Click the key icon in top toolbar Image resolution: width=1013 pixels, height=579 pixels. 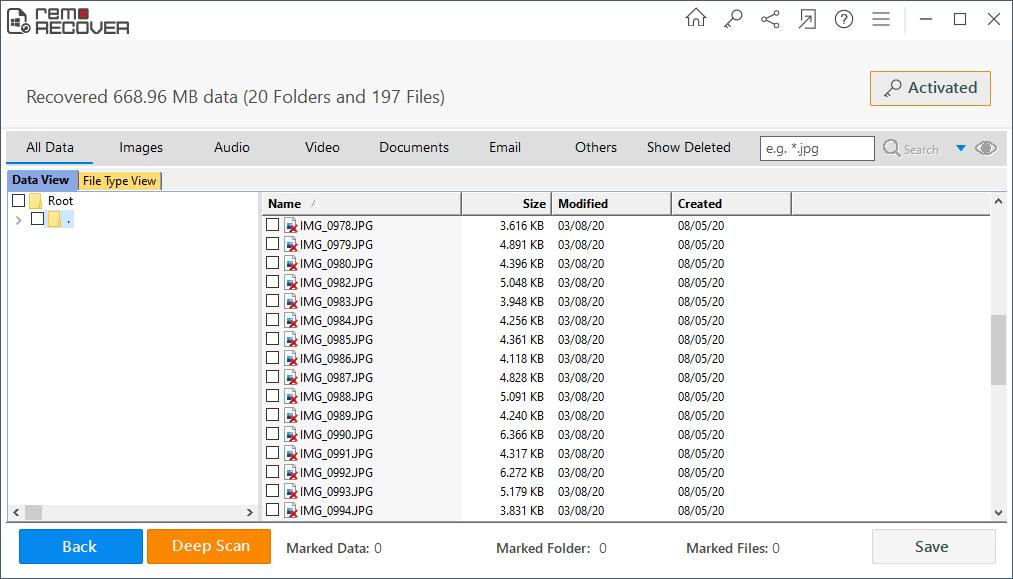pos(733,19)
